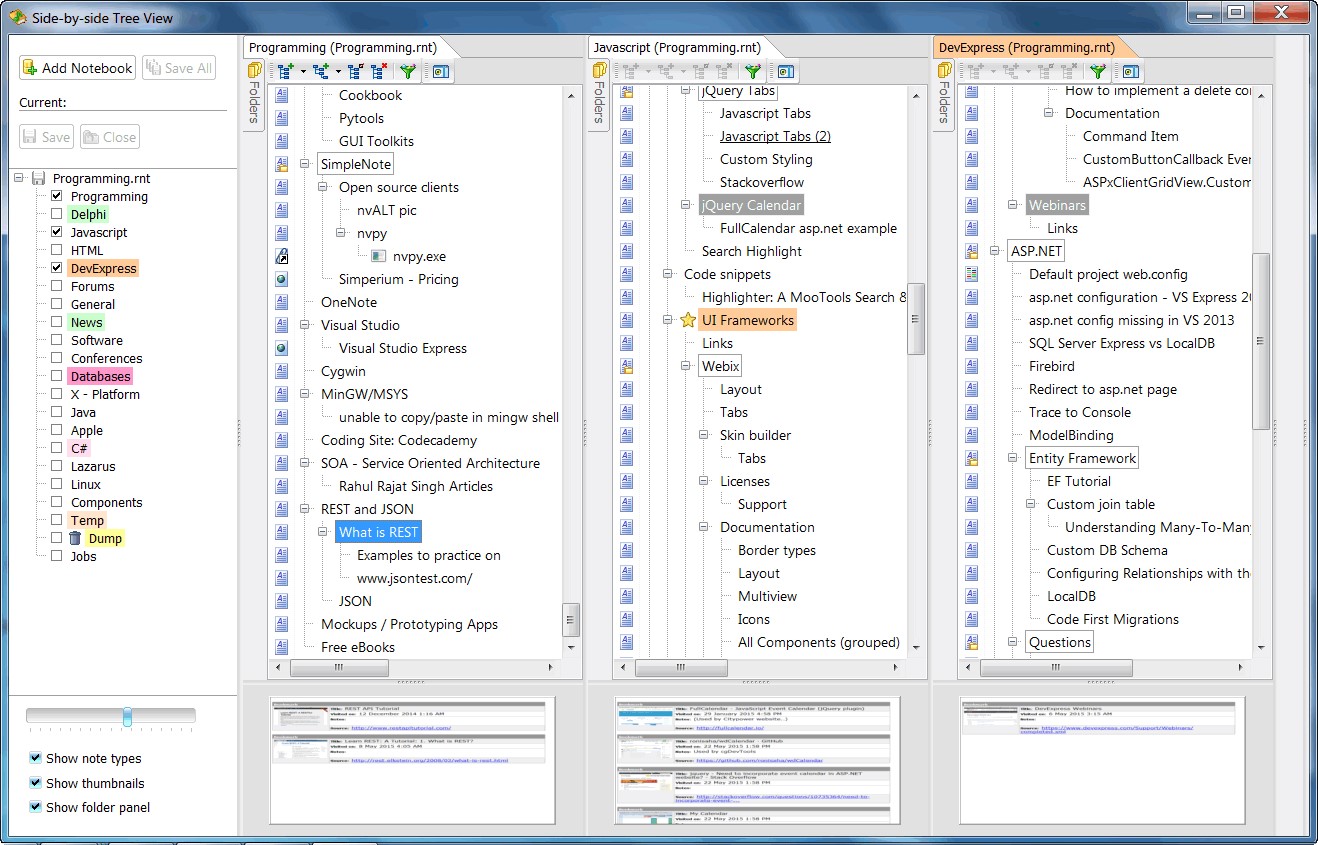Screen dimensions: 1318x845
Task: Click the star icon beside UI Frameworks
Action: [688, 320]
